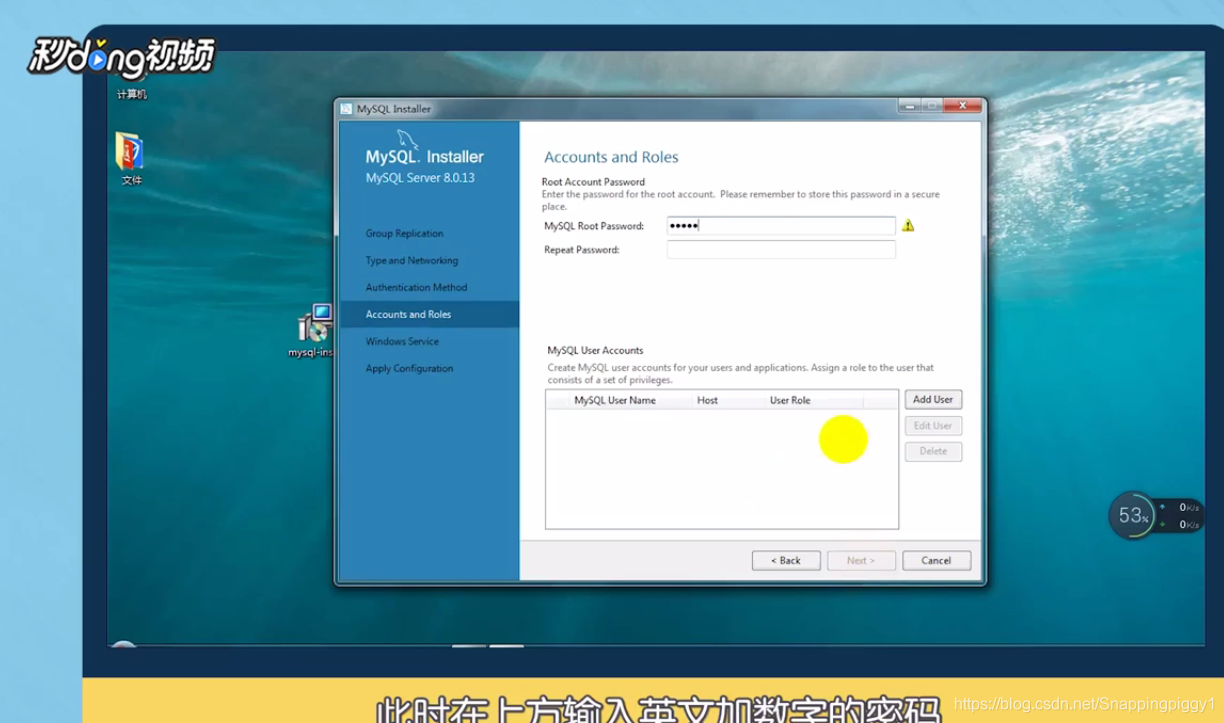Click the 53% memory usage widget

coord(1132,516)
